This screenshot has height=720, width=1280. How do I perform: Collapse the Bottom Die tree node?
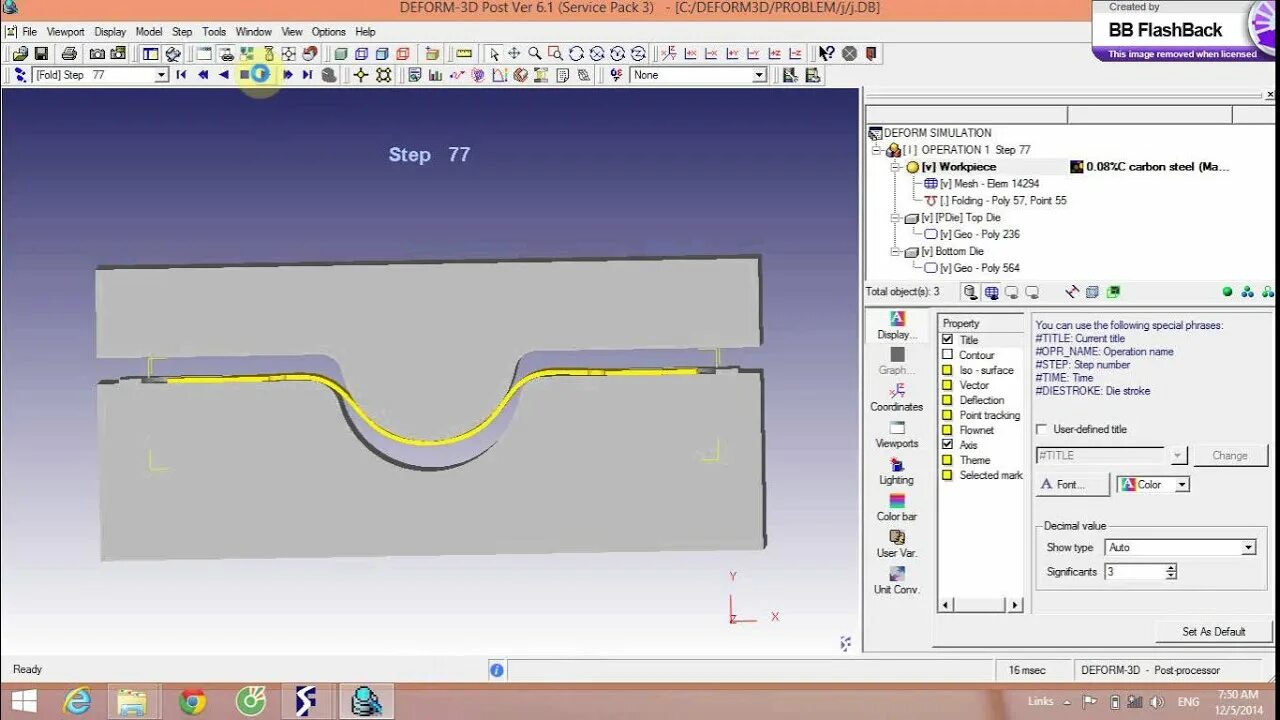(897, 252)
